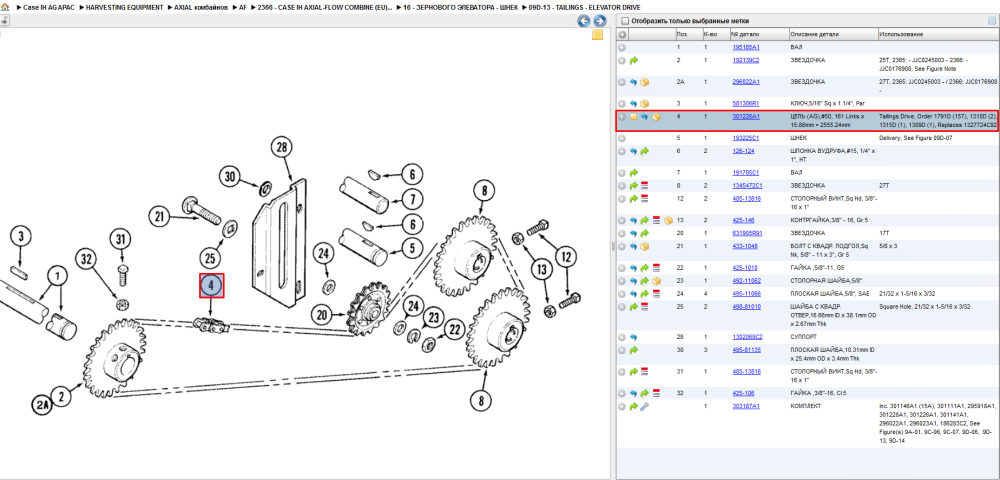
Task: Click red list icon in row 425-1010
Action: (656, 268)
